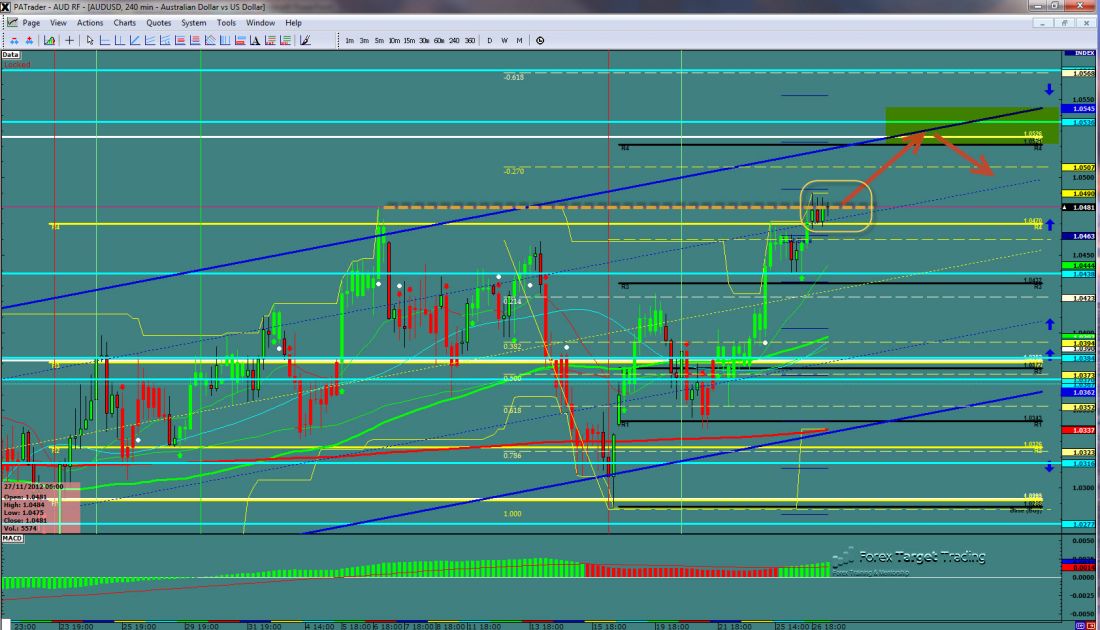Select the pencil drawing tool icon
Image resolution: width=1100 pixels, height=630 pixels.
[x=305, y=41]
